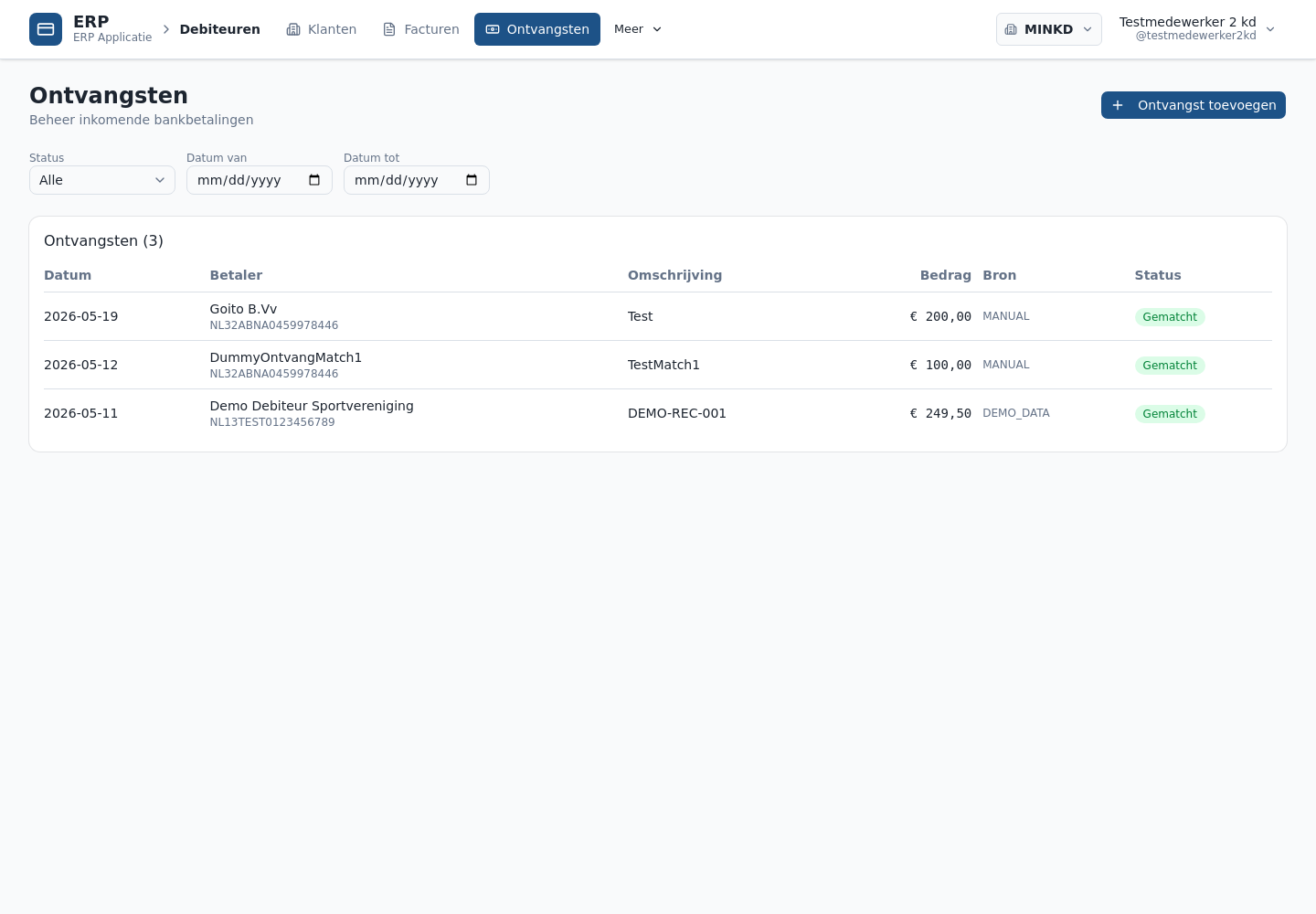Click the document icon next to Facturen
This screenshot has width=1316, height=914.
pyautogui.click(x=389, y=29)
